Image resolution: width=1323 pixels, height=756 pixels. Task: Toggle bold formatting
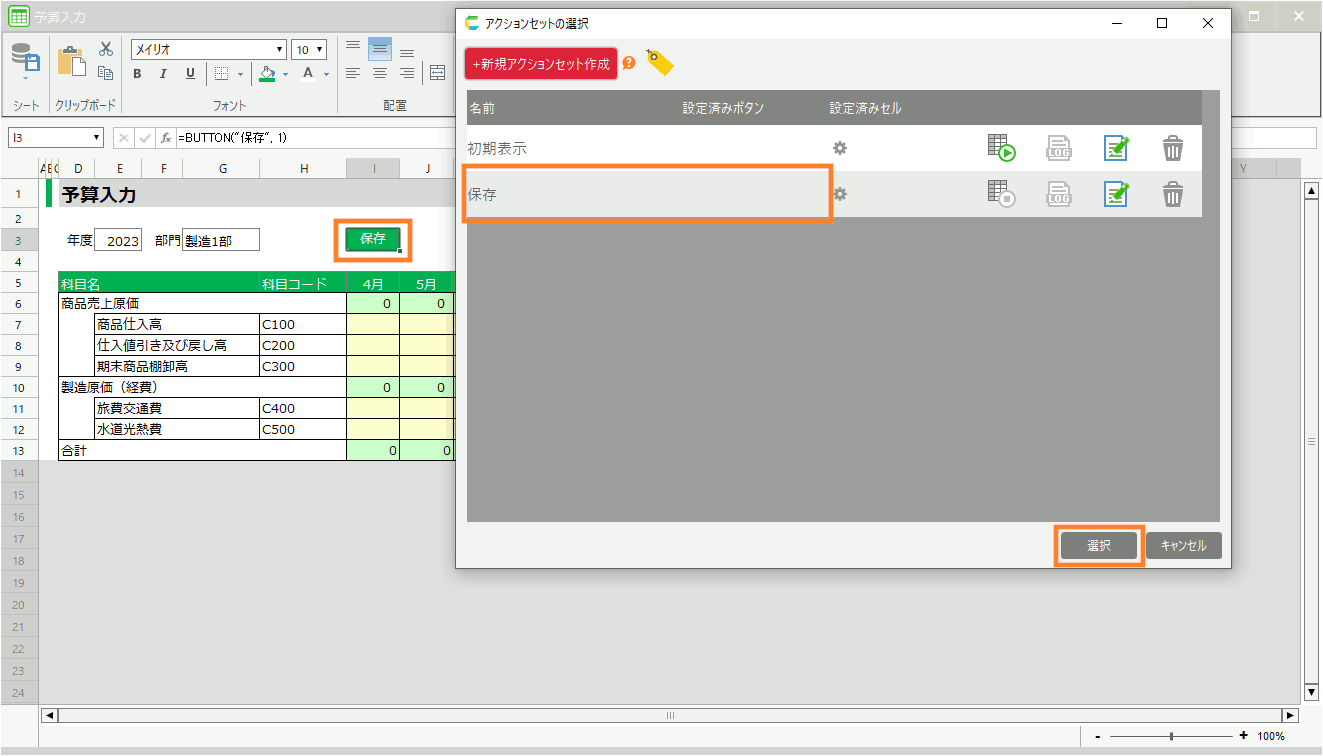coord(137,74)
